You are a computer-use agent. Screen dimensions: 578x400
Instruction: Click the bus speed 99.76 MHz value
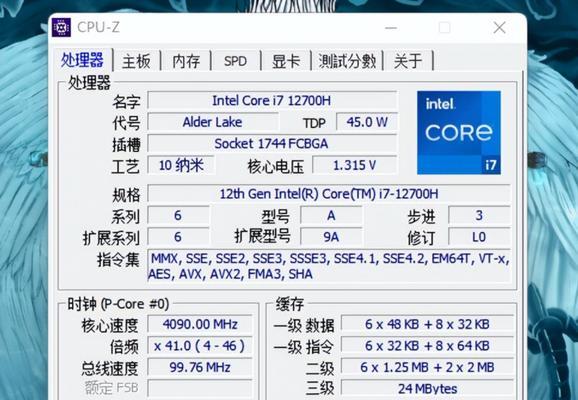(200, 367)
